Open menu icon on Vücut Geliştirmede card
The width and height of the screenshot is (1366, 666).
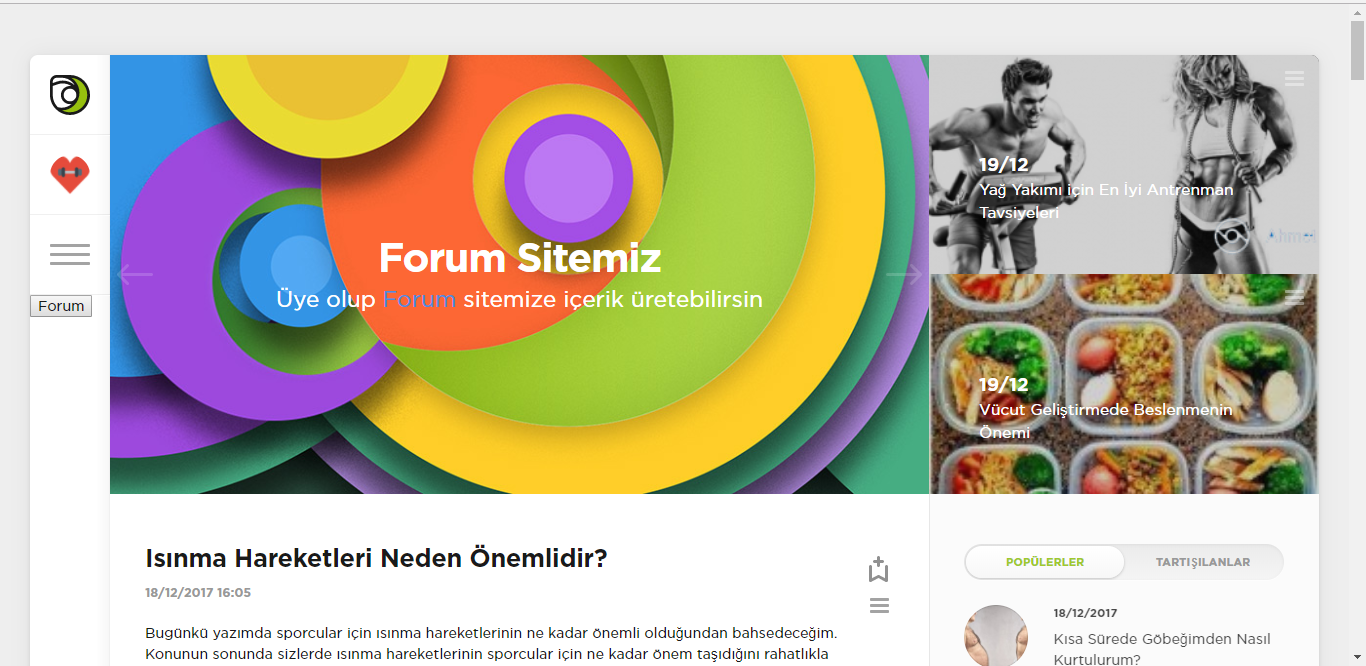[1294, 296]
